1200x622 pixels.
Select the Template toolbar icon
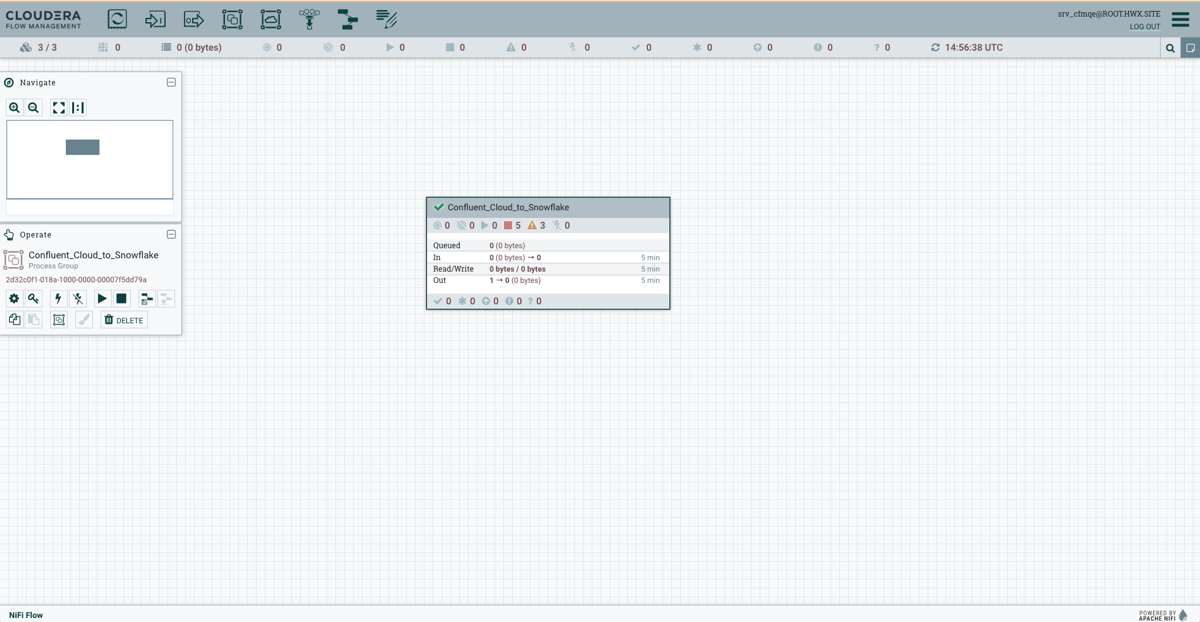click(x=347, y=19)
